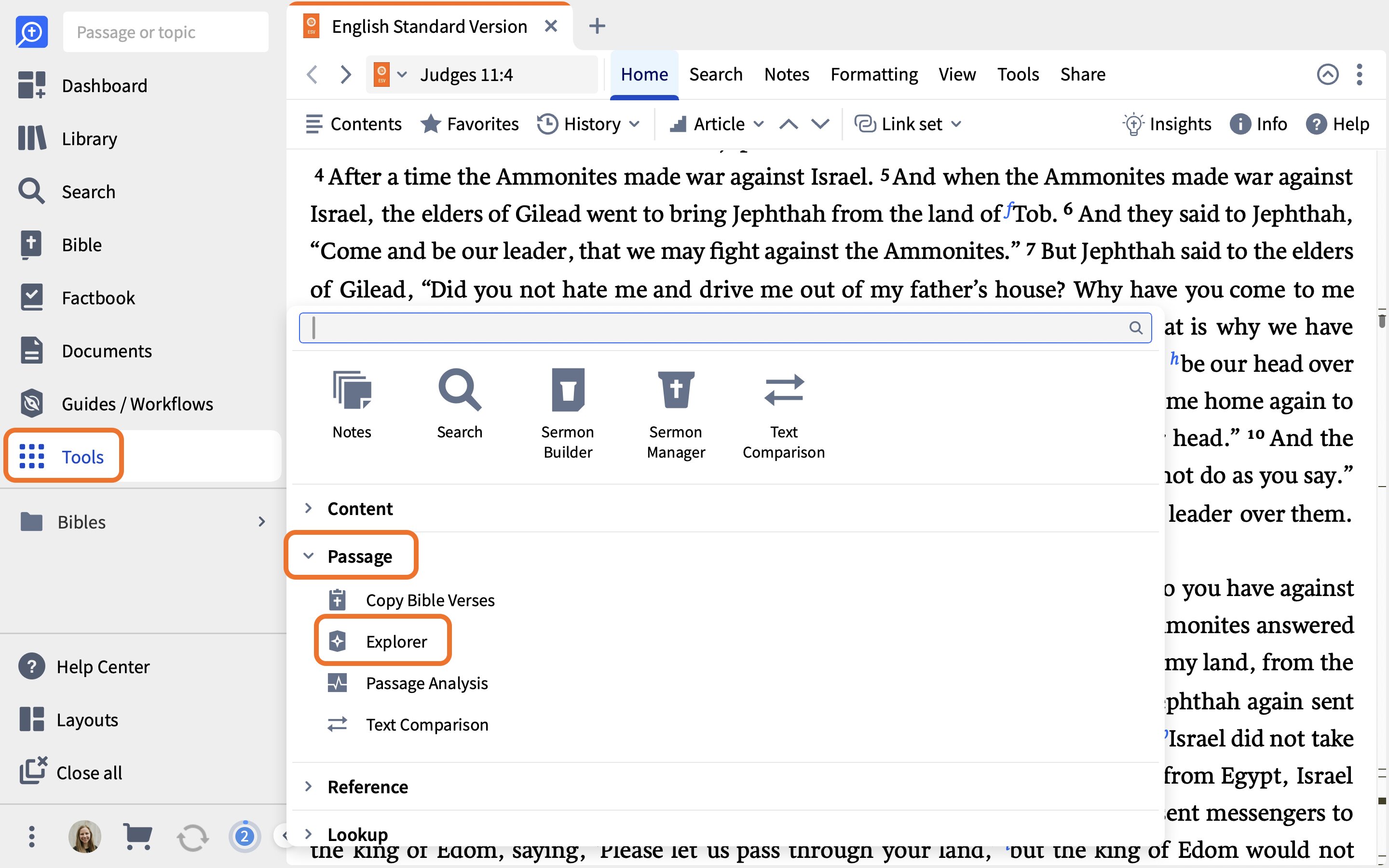
Task: Open the Sermon Manager tool
Action: (x=676, y=413)
